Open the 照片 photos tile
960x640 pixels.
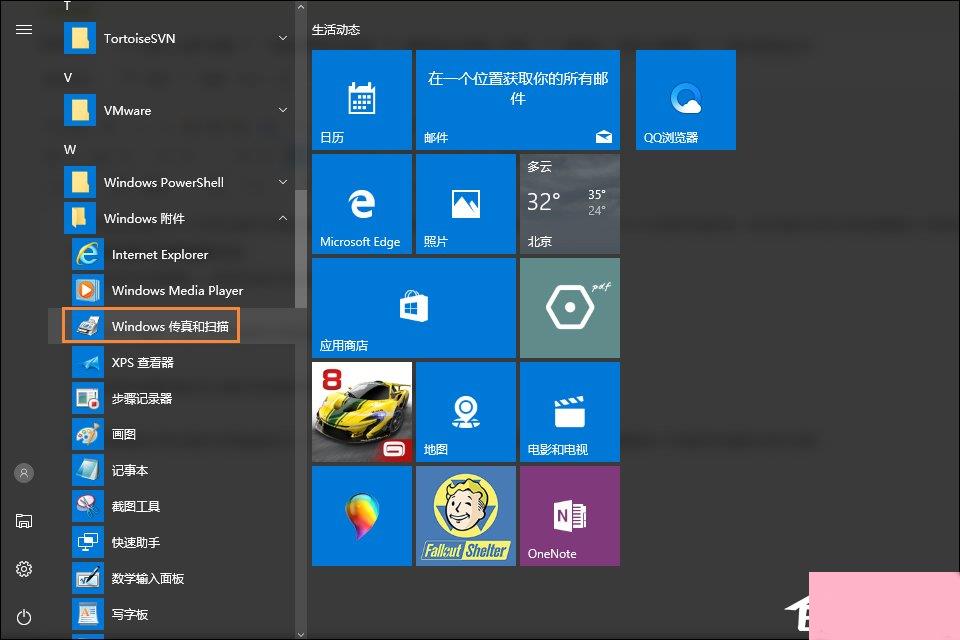click(466, 204)
